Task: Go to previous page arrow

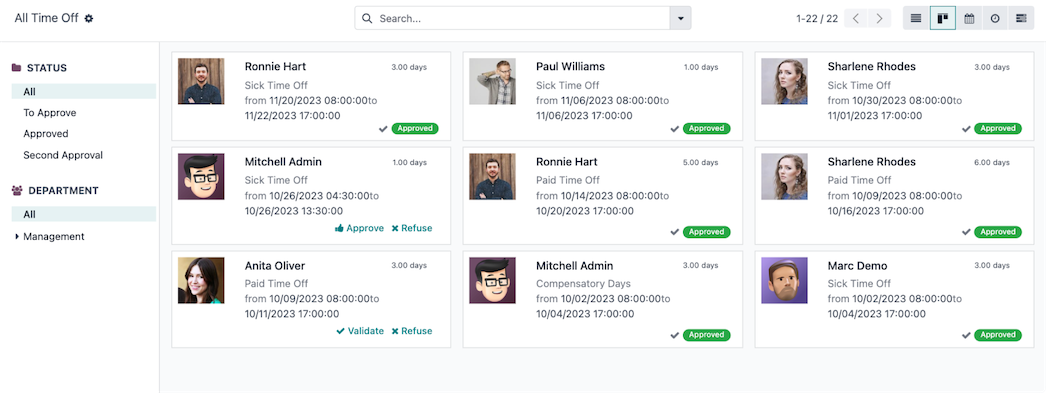Action: 856,19
